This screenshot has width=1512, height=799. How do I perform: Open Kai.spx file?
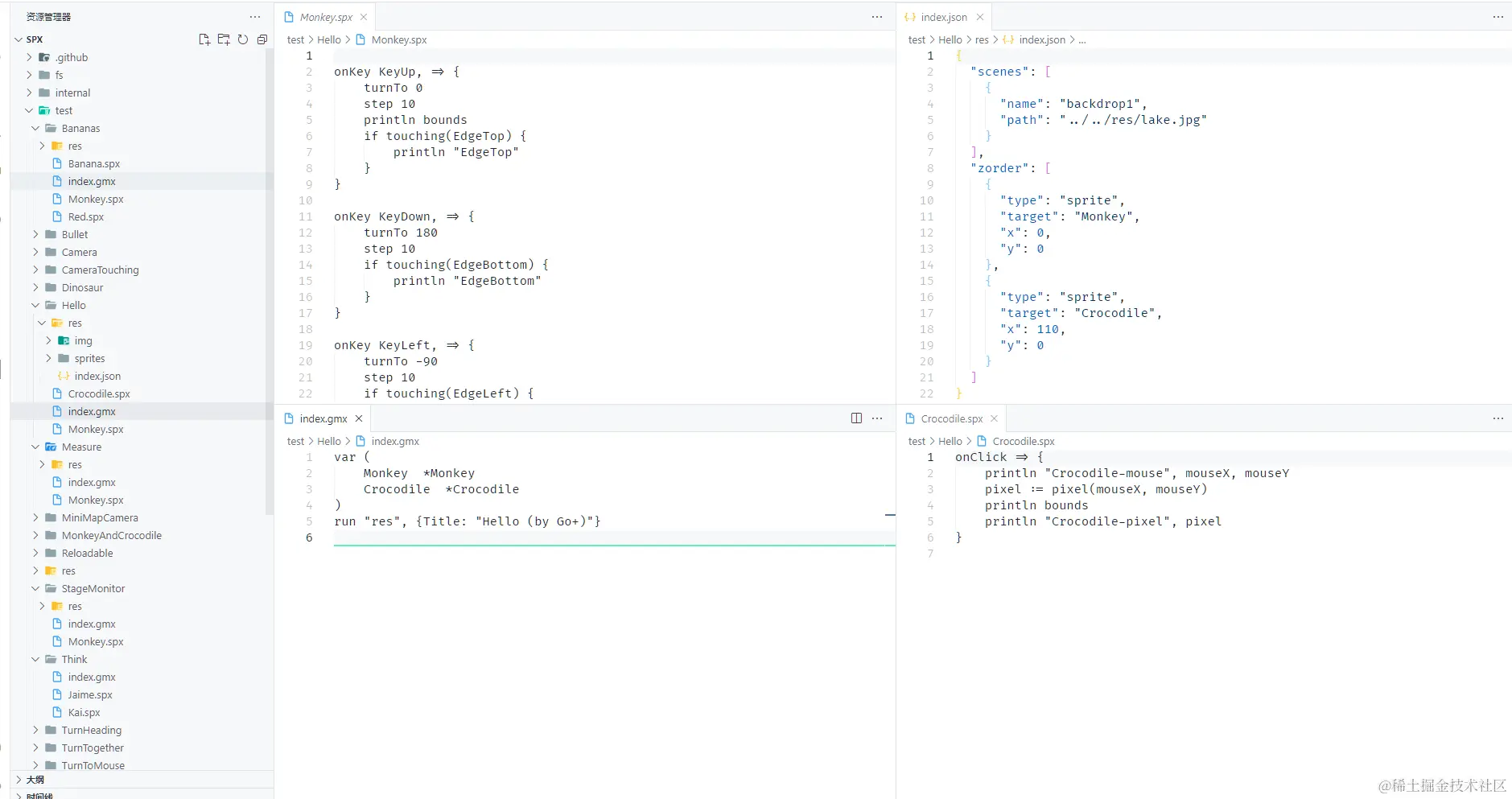click(x=84, y=712)
